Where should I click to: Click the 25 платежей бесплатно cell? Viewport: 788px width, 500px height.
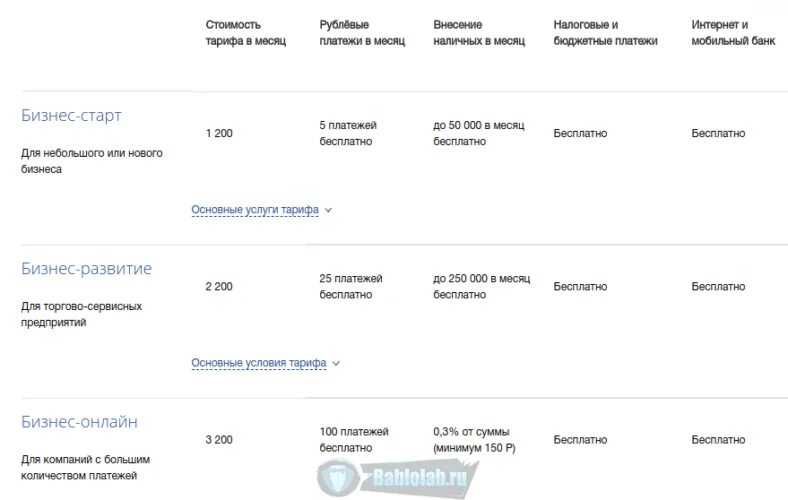click(351, 286)
